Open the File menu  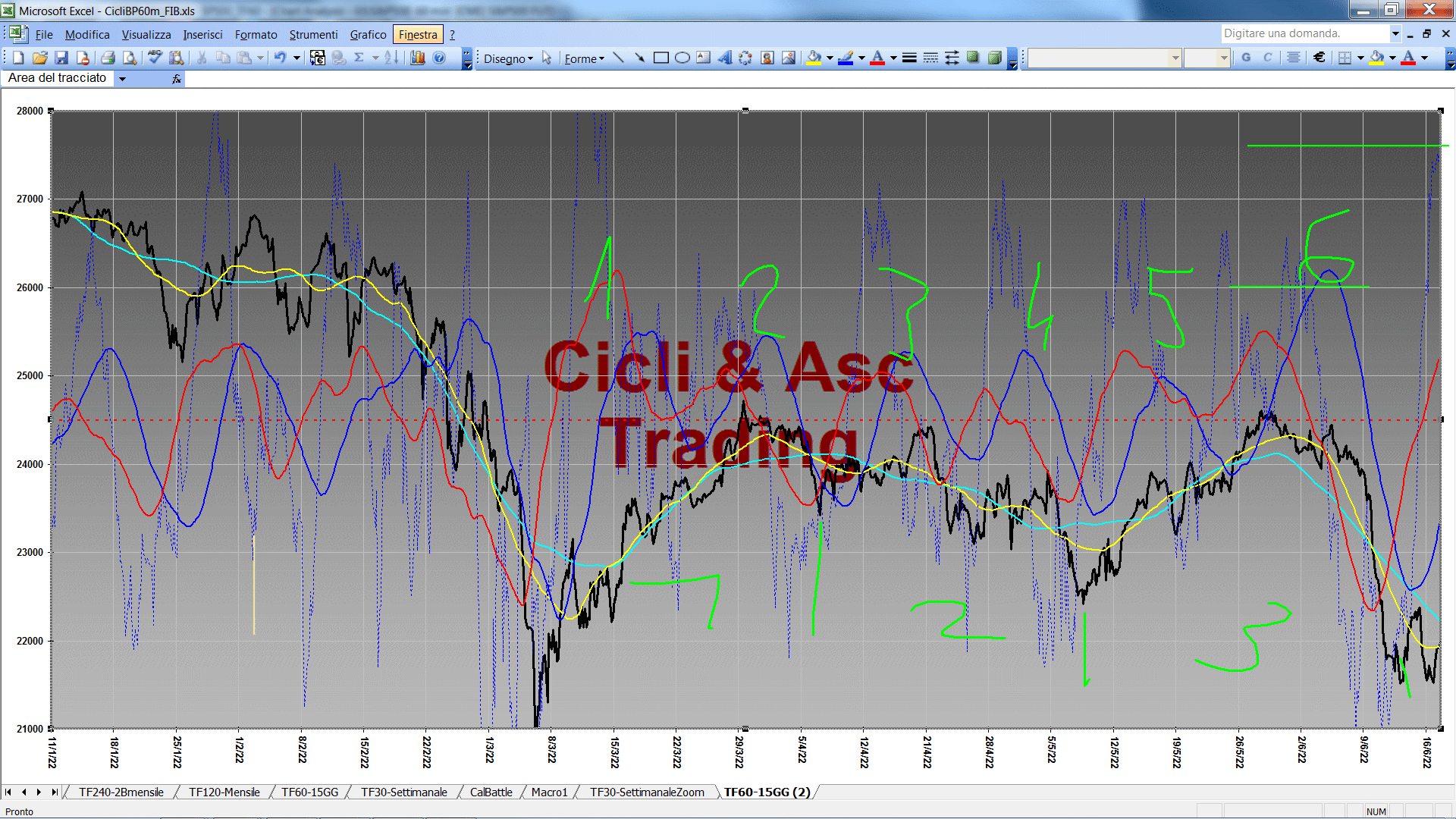44,35
